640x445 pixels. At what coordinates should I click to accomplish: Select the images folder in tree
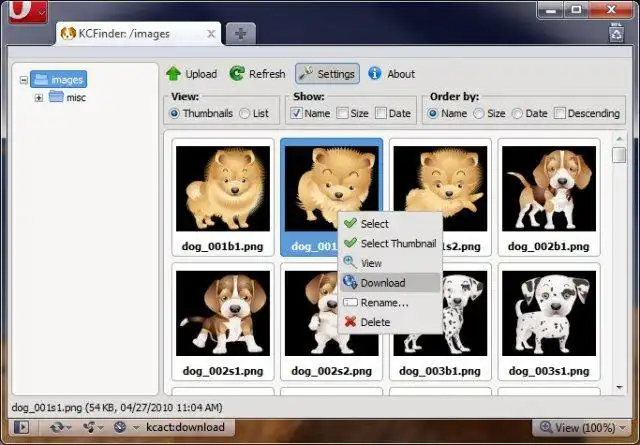[59, 79]
